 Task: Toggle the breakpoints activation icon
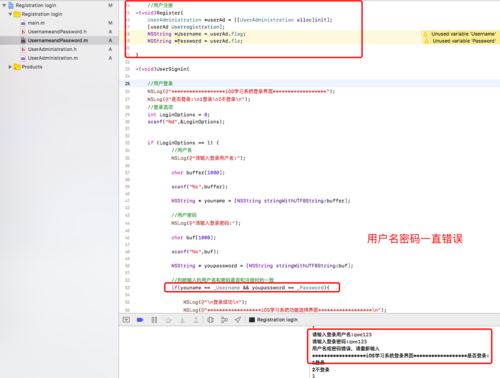140,320
